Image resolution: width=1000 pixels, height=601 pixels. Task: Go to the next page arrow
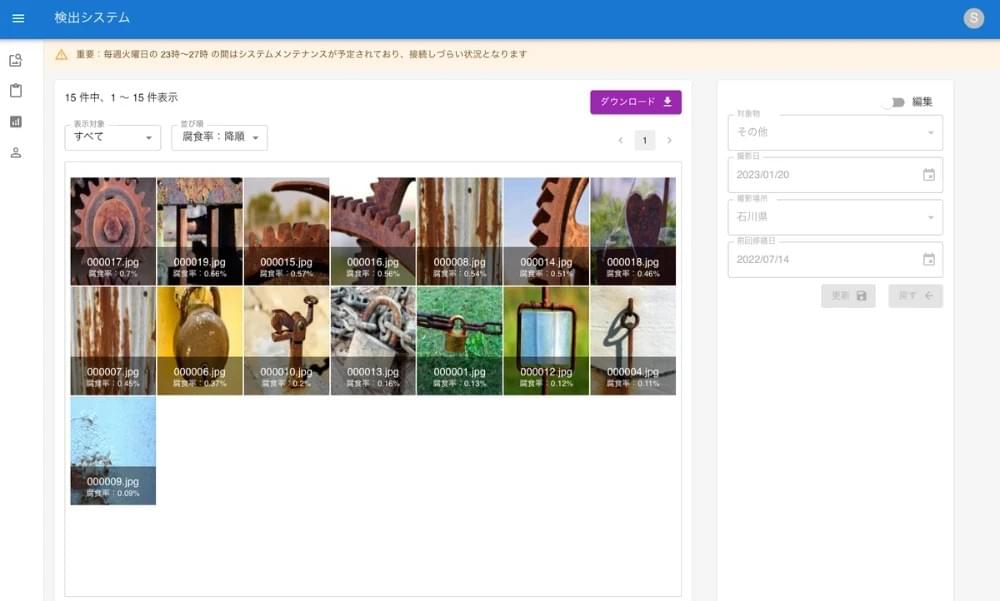point(669,140)
